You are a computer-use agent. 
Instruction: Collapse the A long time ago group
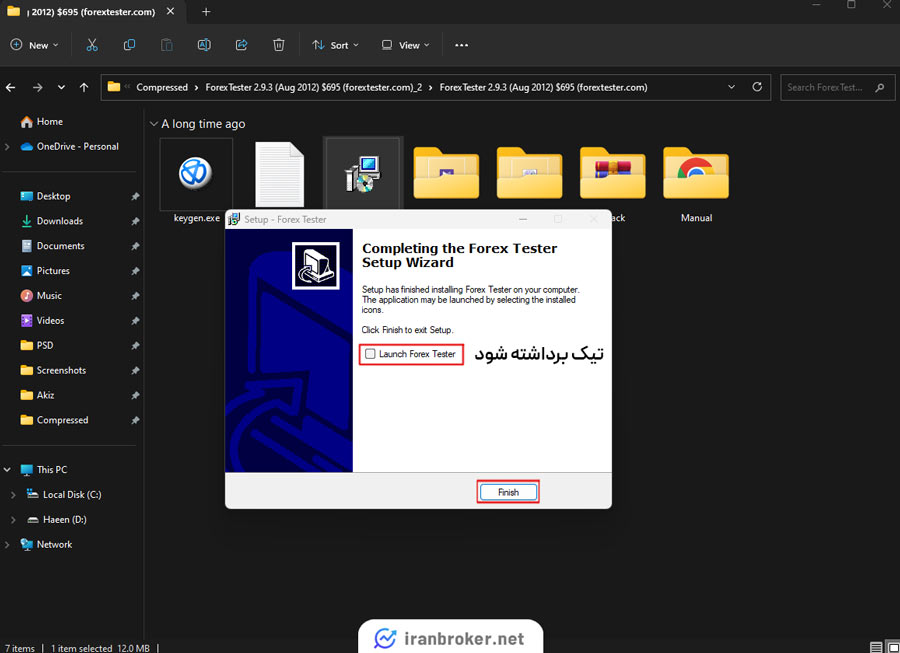154,124
